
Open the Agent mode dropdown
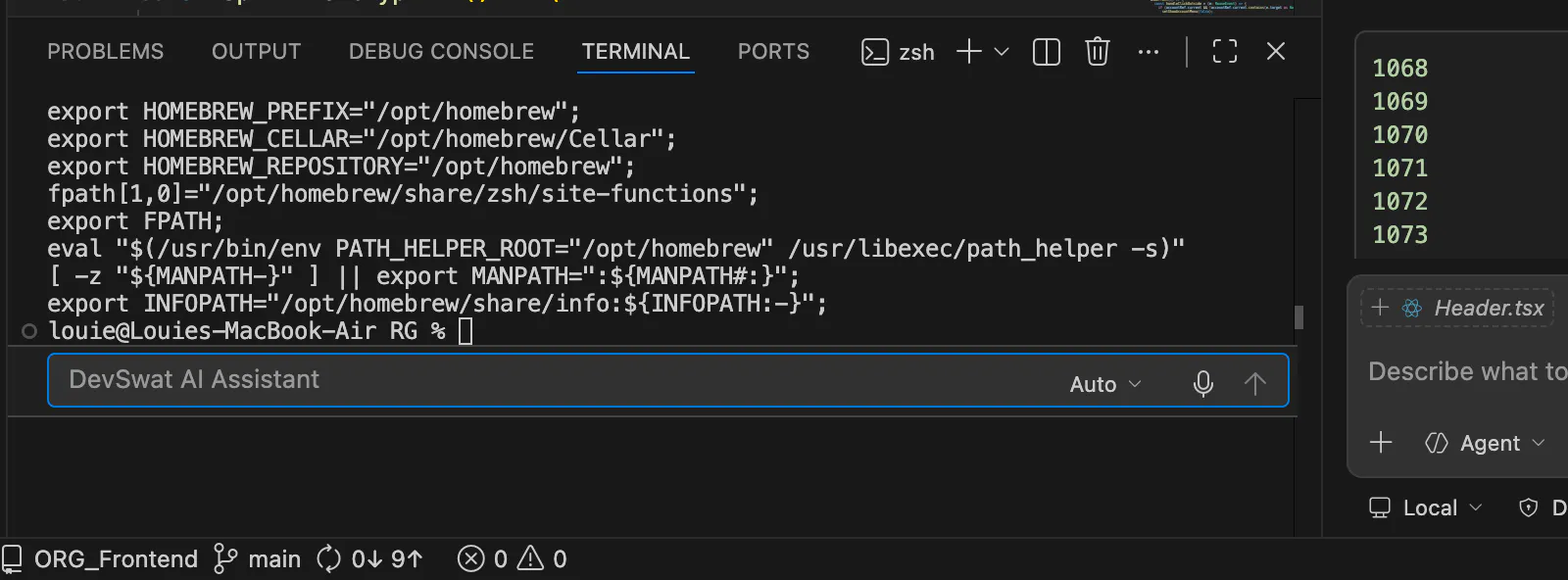(1485, 443)
